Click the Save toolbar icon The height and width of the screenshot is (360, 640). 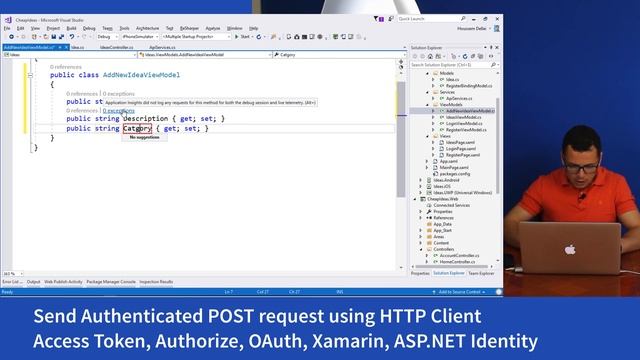click(53, 37)
